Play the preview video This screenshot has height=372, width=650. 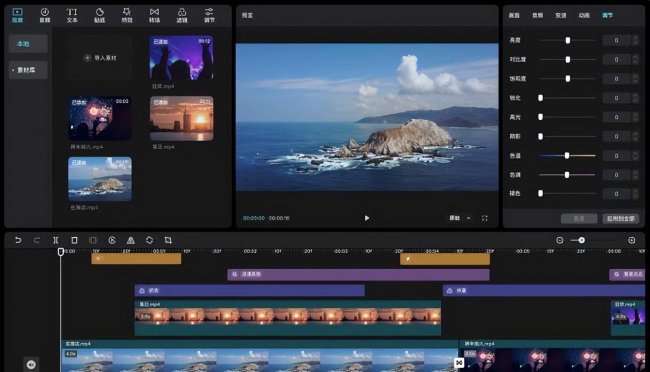pyautogui.click(x=366, y=218)
